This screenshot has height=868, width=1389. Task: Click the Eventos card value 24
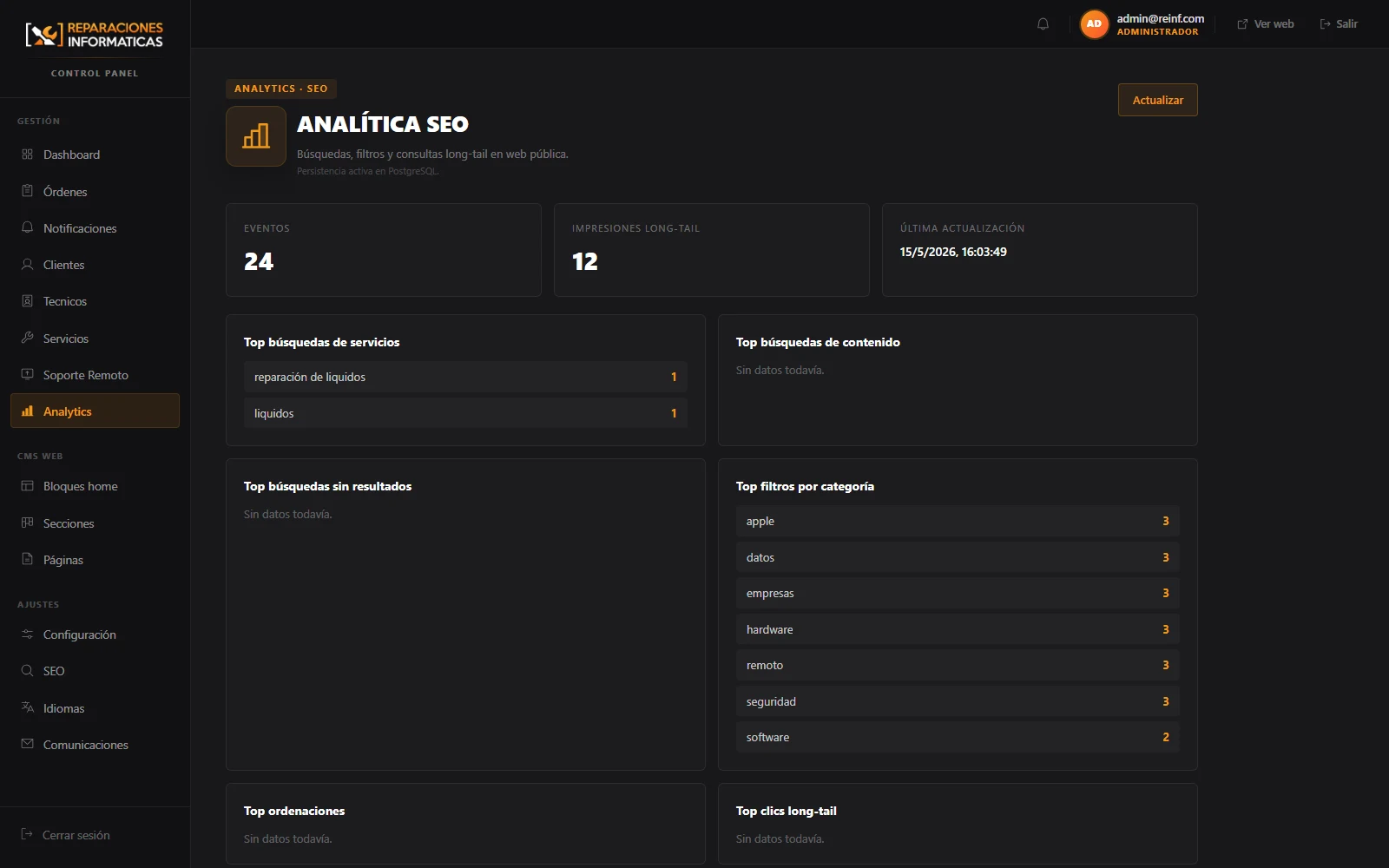tap(259, 261)
